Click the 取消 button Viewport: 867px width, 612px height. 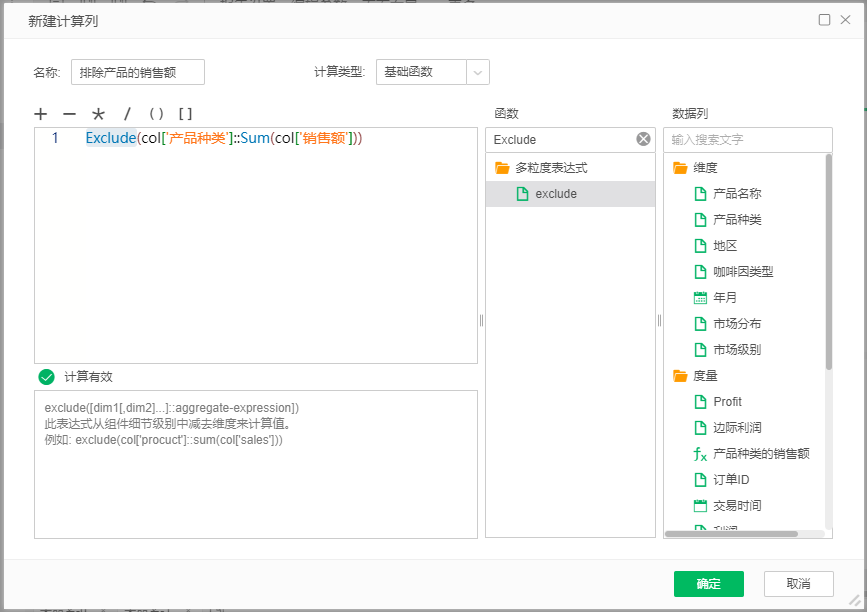(798, 584)
